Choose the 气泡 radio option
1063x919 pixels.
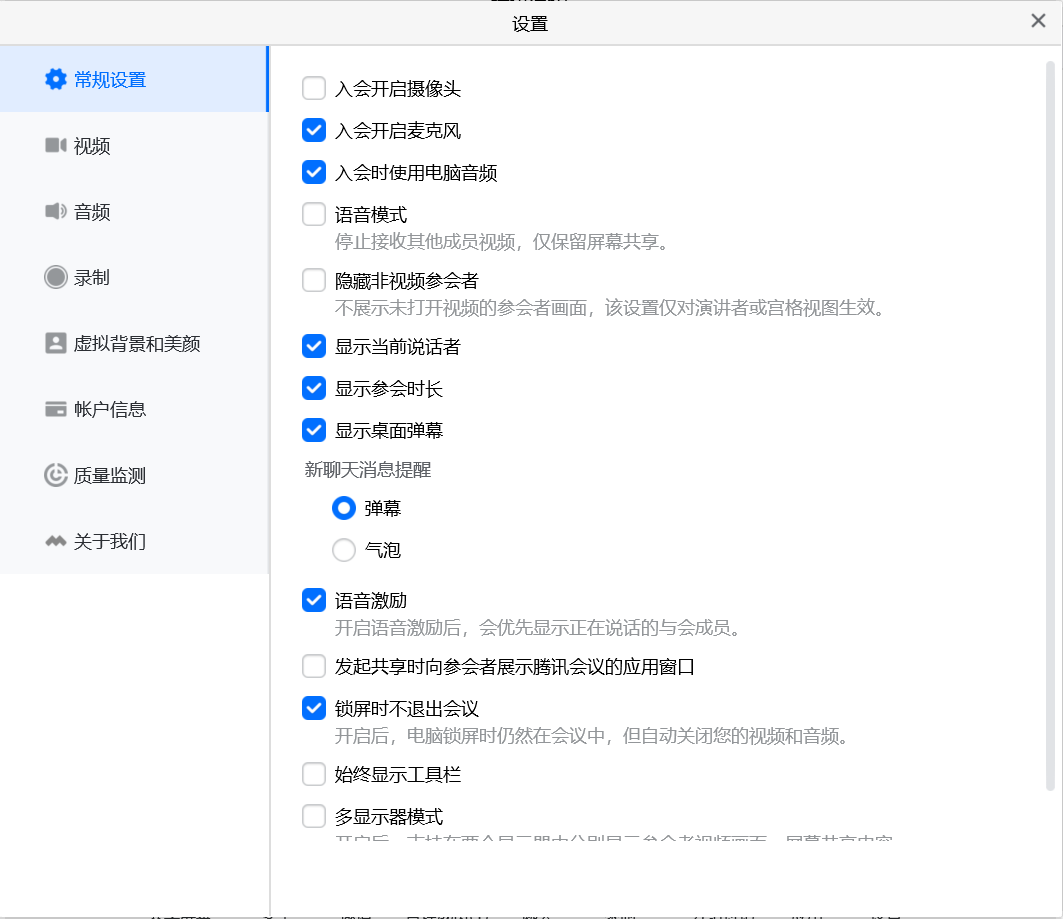[x=344, y=550]
